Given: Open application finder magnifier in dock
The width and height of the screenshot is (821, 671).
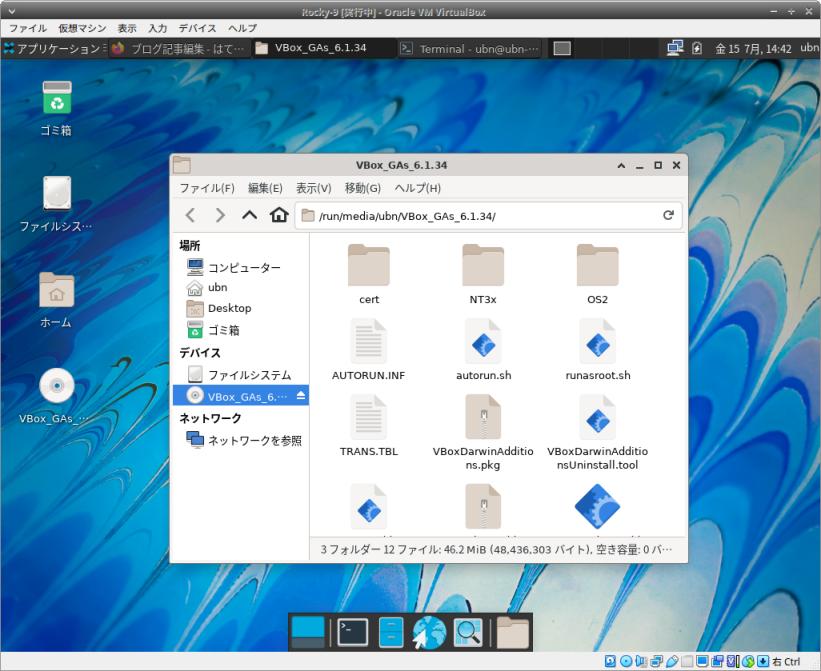Looking at the screenshot, I should (x=468, y=632).
